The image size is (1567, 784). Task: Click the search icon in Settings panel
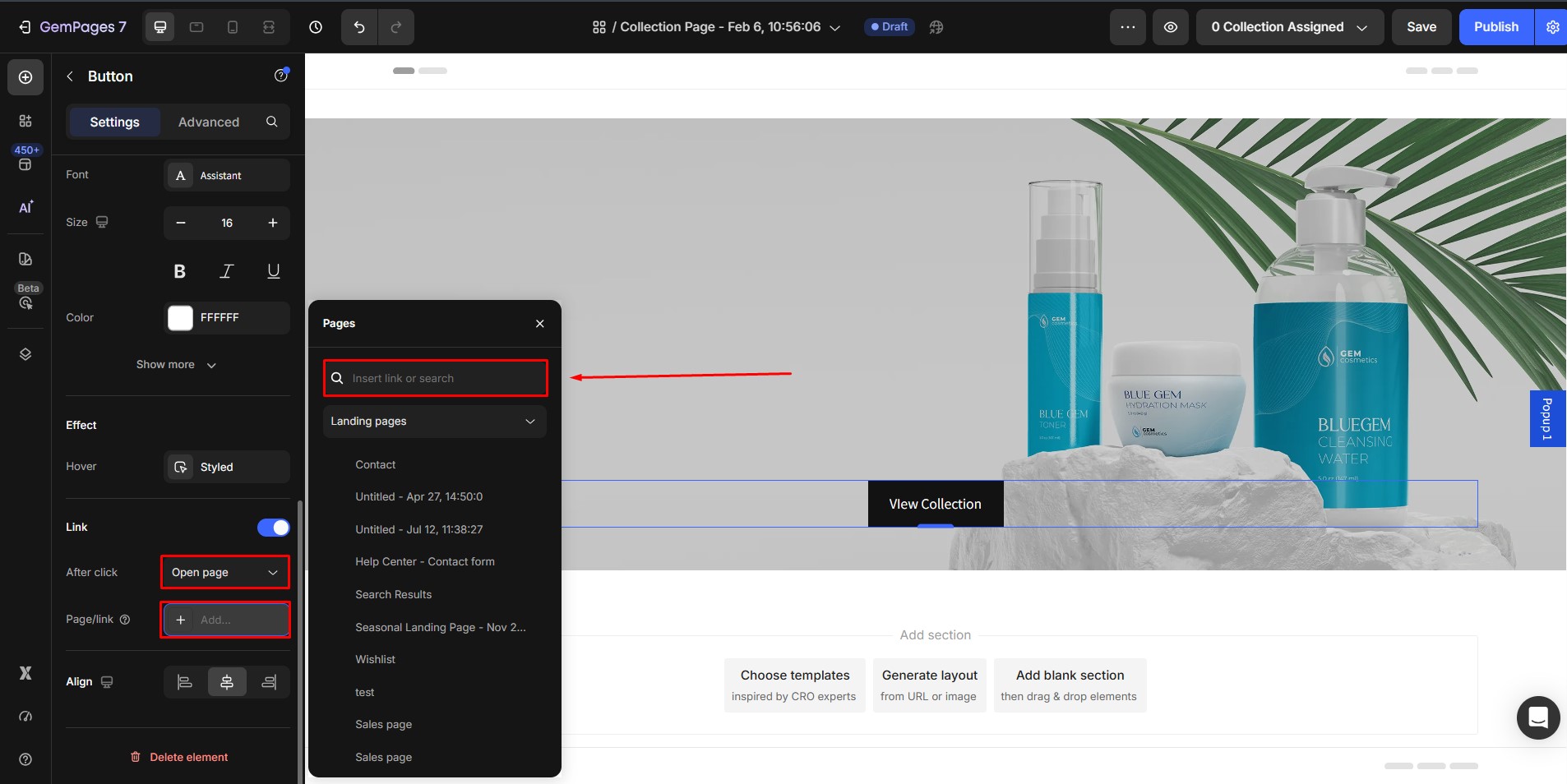(272, 122)
